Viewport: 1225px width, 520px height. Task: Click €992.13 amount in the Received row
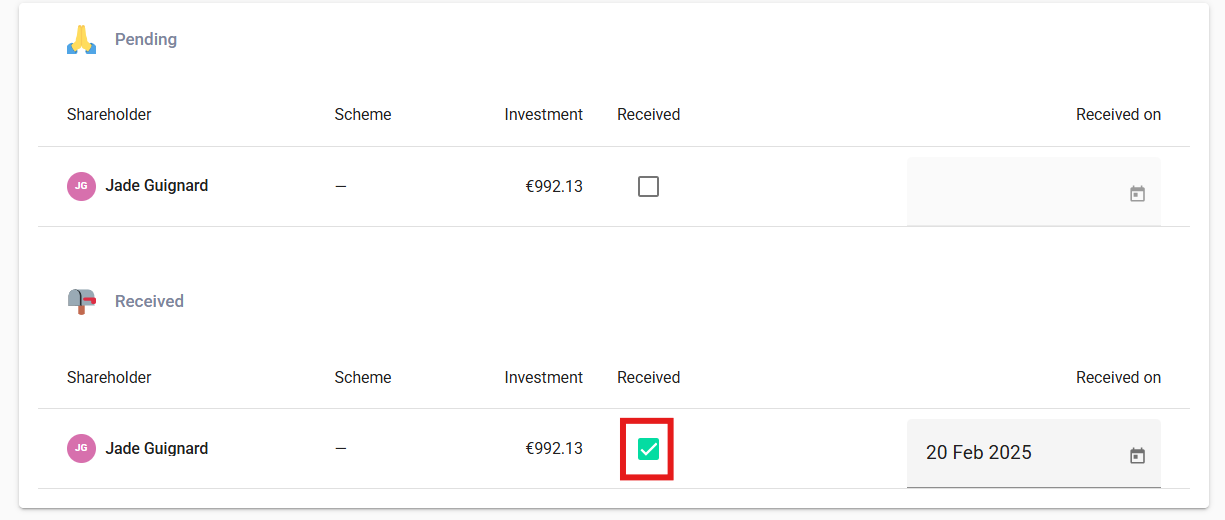pyautogui.click(x=554, y=448)
